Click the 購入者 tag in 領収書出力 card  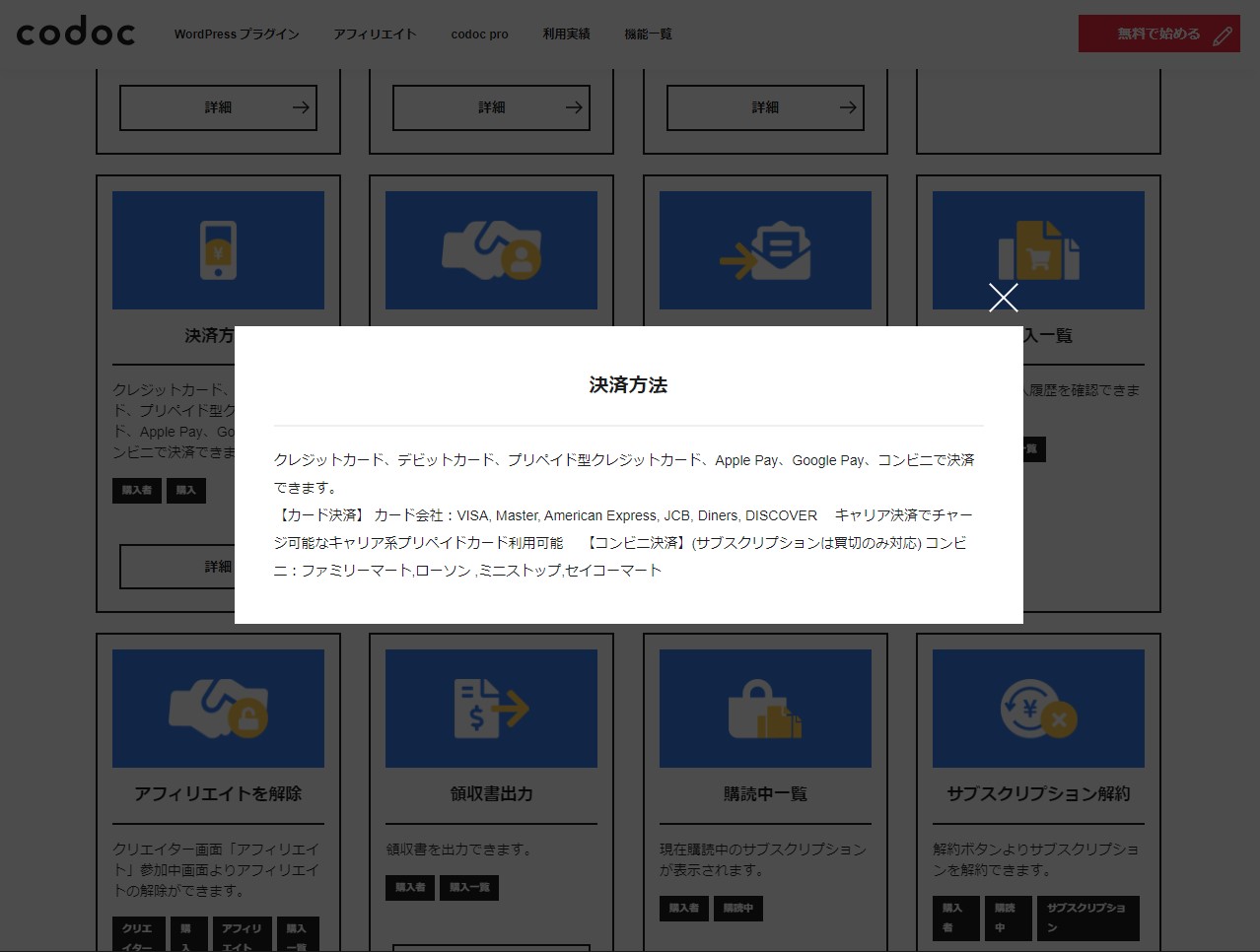point(410,887)
